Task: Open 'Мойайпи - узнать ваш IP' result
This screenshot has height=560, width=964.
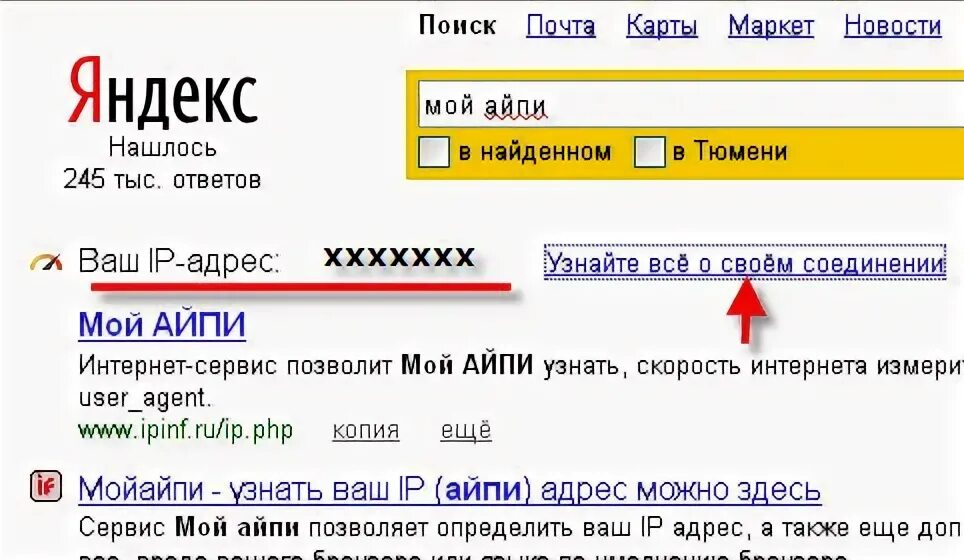Action: pyautogui.click(x=449, y=489)
